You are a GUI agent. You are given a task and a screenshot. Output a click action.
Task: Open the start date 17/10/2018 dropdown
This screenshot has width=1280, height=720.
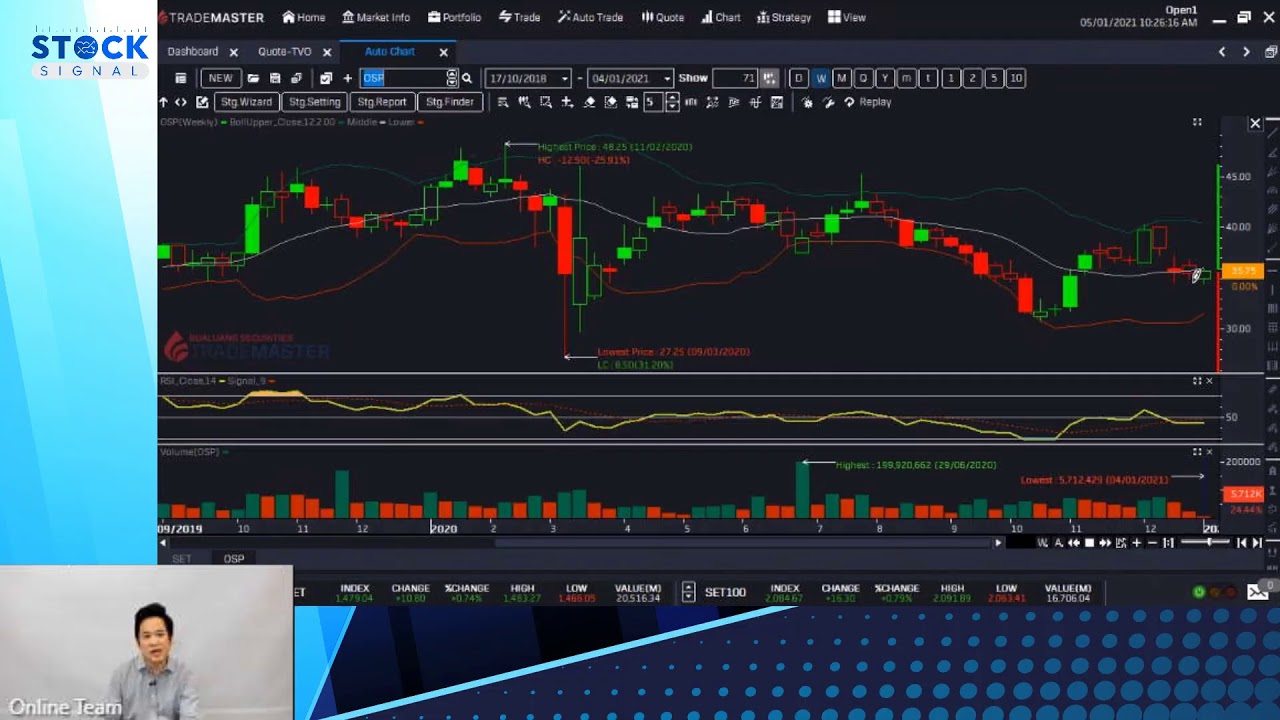click(x=565, y=78)
